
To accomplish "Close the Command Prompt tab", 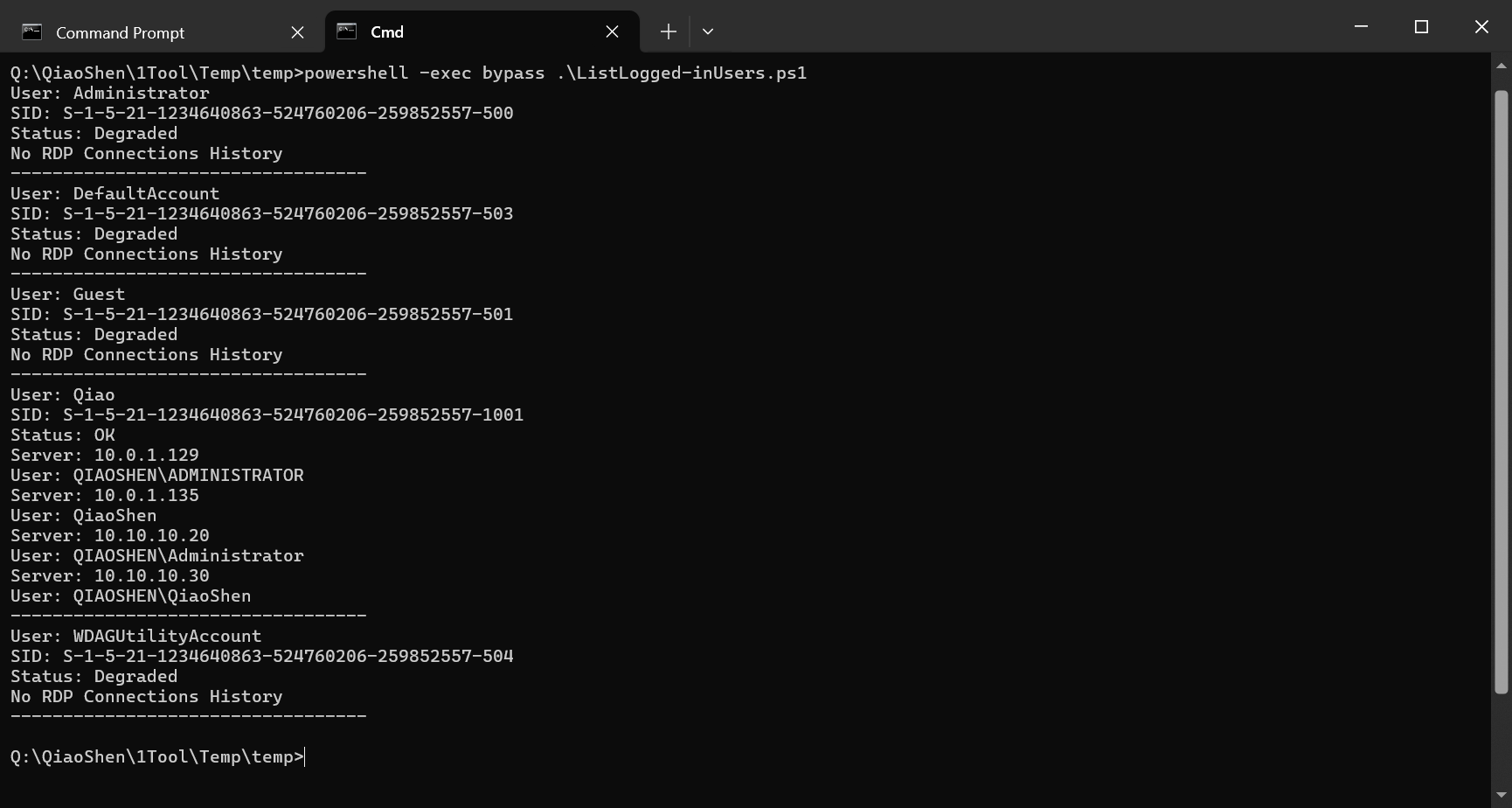I will click(x=297, y=32).
